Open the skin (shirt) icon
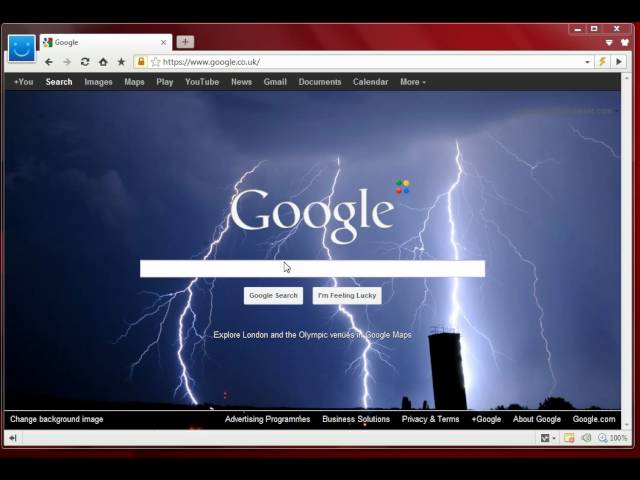The image size is (640, 480). point(625,42)
